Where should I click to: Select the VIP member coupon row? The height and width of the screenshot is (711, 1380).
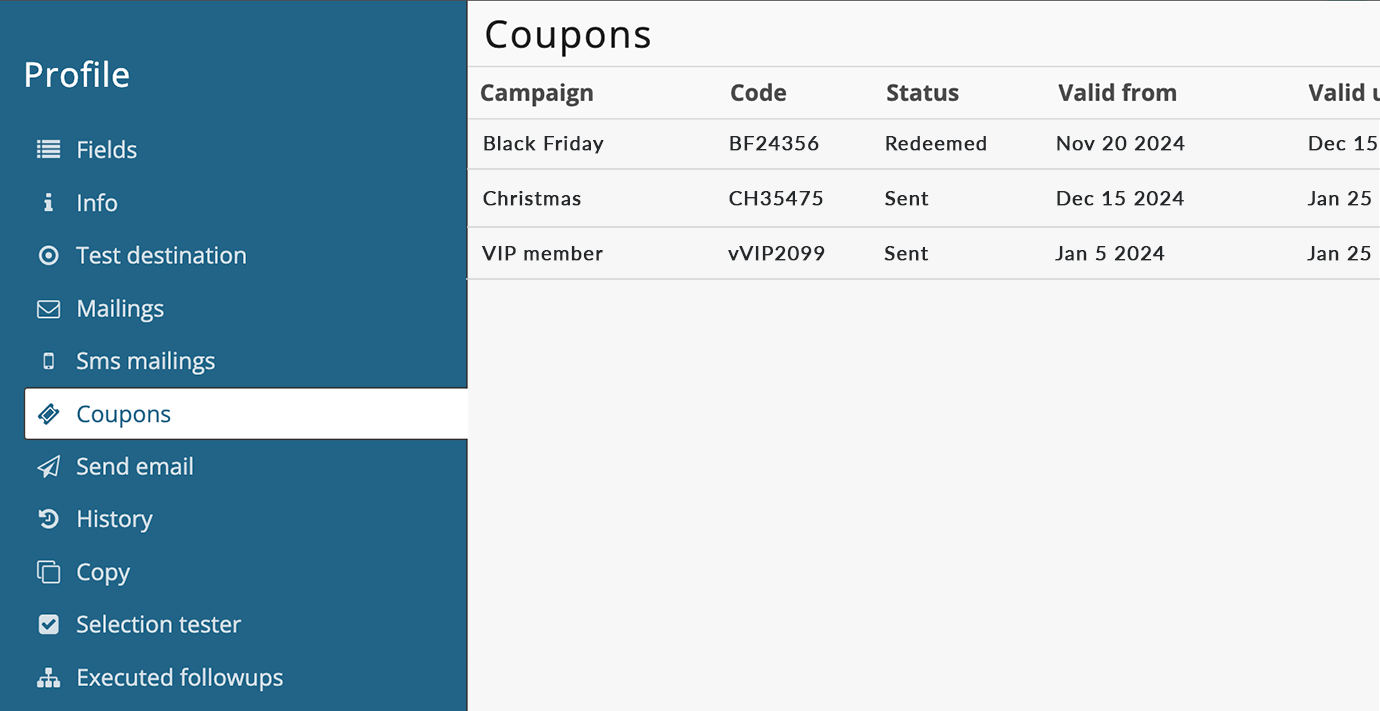[543, 254]
